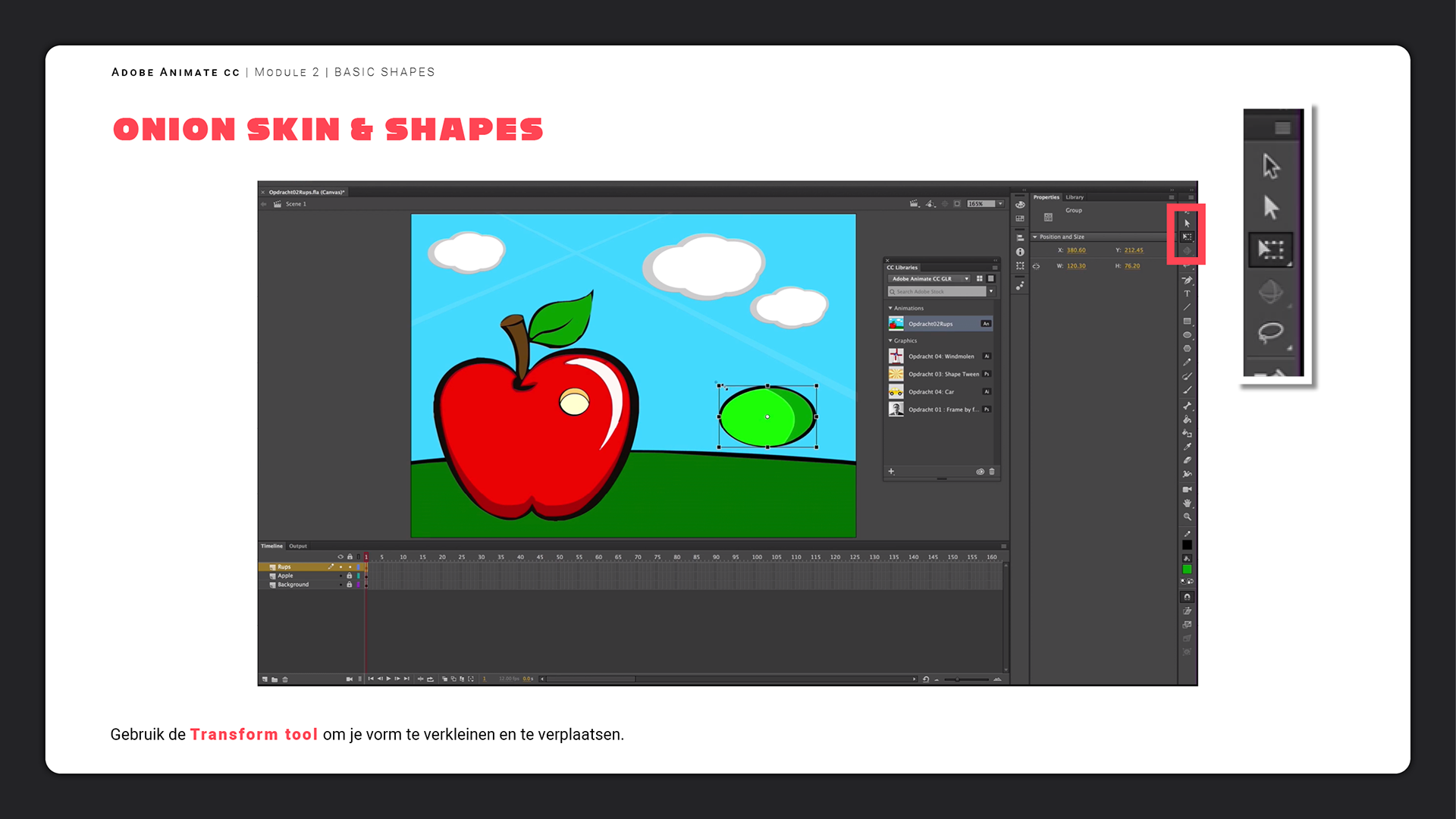Select the Eraser tool
The image size is (1456, 819).
[1187, 460]
